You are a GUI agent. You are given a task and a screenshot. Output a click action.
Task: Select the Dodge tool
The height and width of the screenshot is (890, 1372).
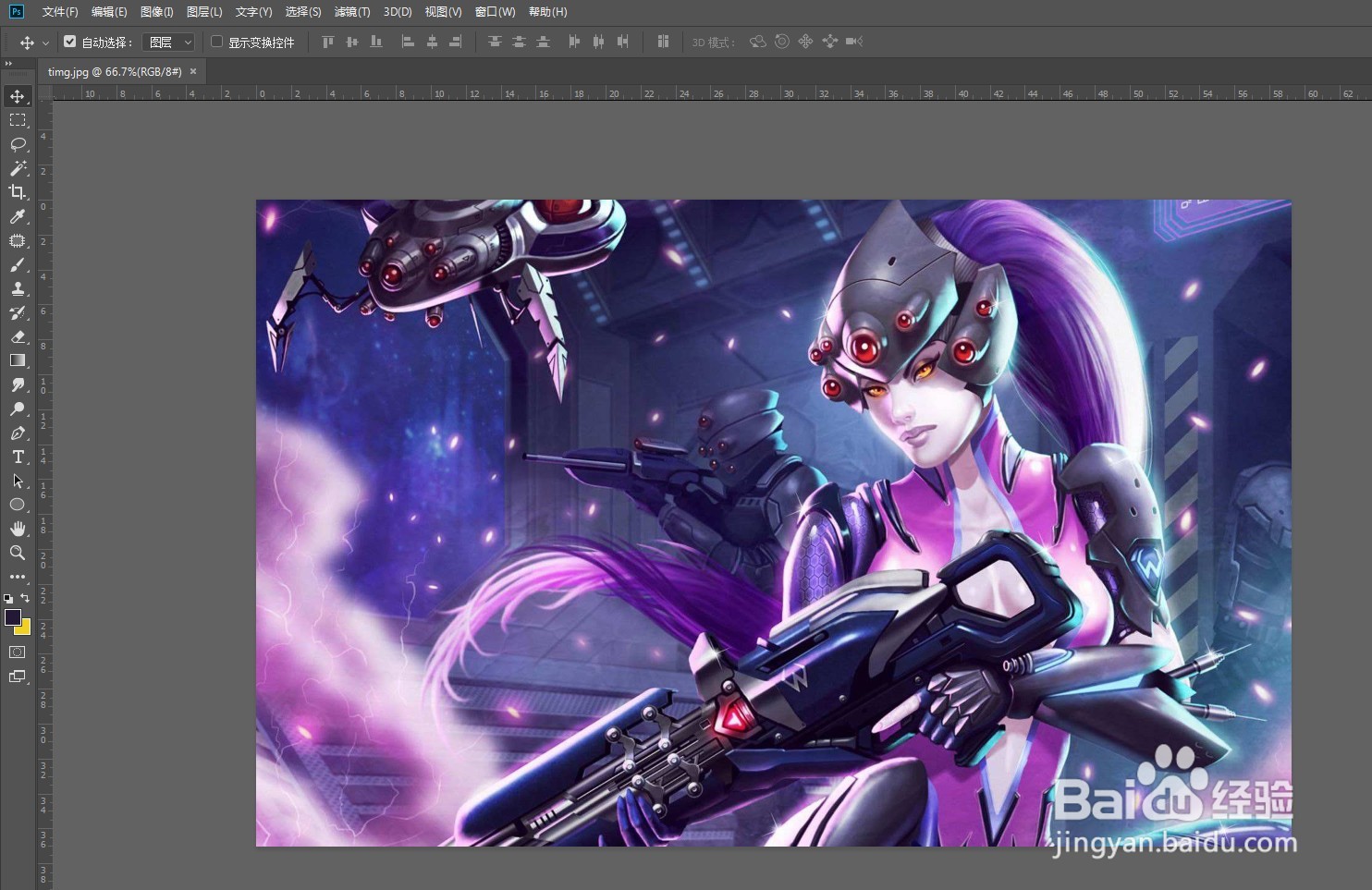click(x=18, y=408)
